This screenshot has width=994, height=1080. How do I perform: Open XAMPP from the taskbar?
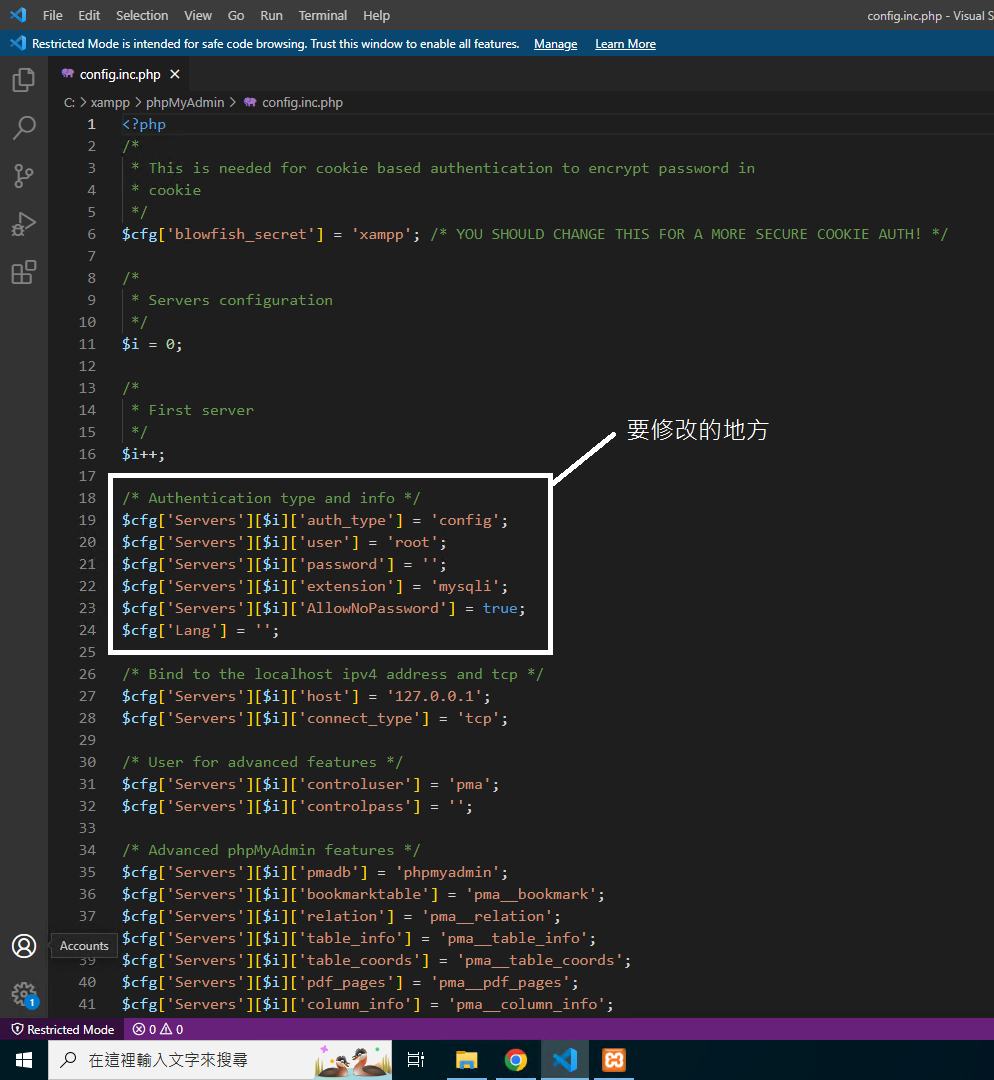tap(614, 1060)
